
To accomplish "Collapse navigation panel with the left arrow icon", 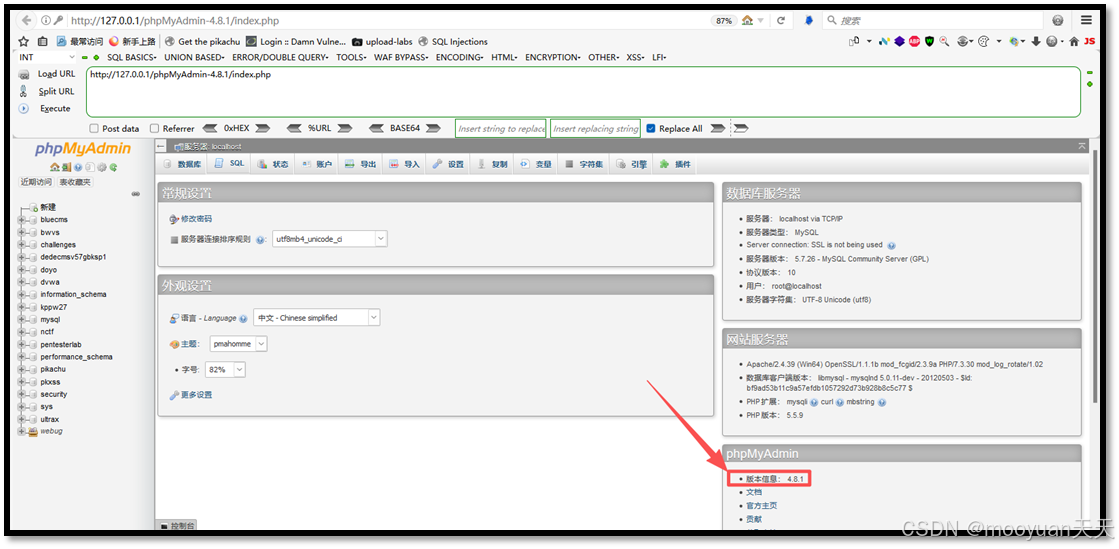I will (x=161, y=146).
